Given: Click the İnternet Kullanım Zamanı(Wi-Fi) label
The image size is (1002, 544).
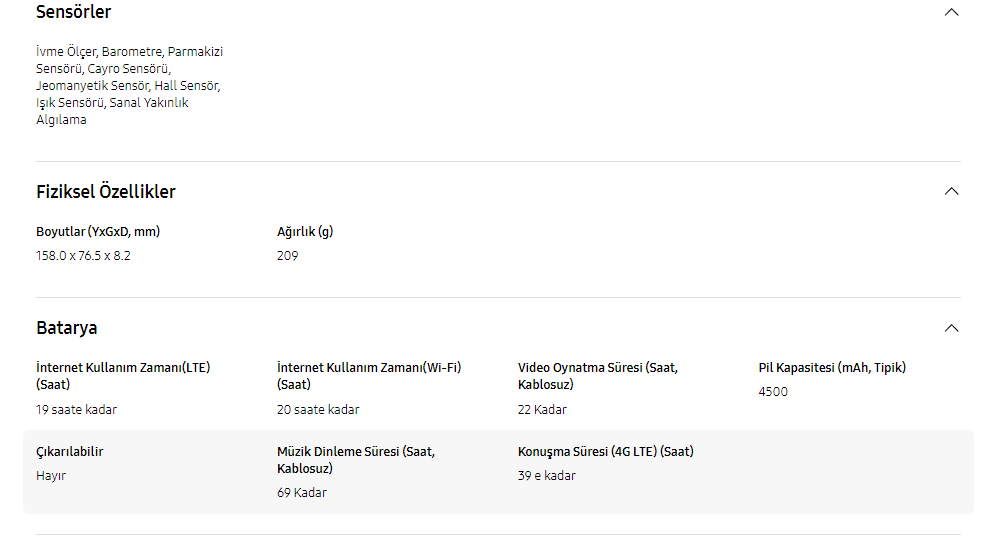Looking at the screenshot, I should [369, 375].
